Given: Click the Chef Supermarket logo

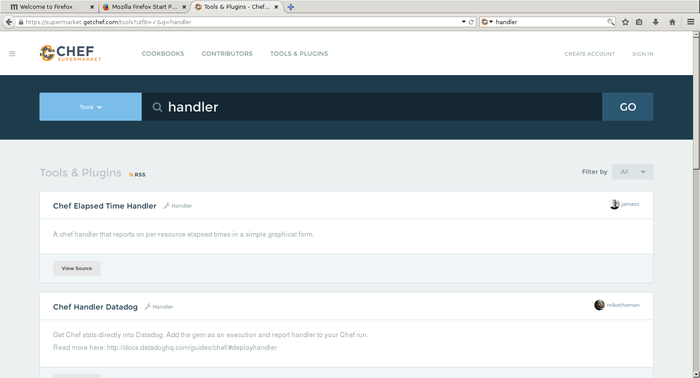Looking at the screenshot, I should tap(70, 53).
